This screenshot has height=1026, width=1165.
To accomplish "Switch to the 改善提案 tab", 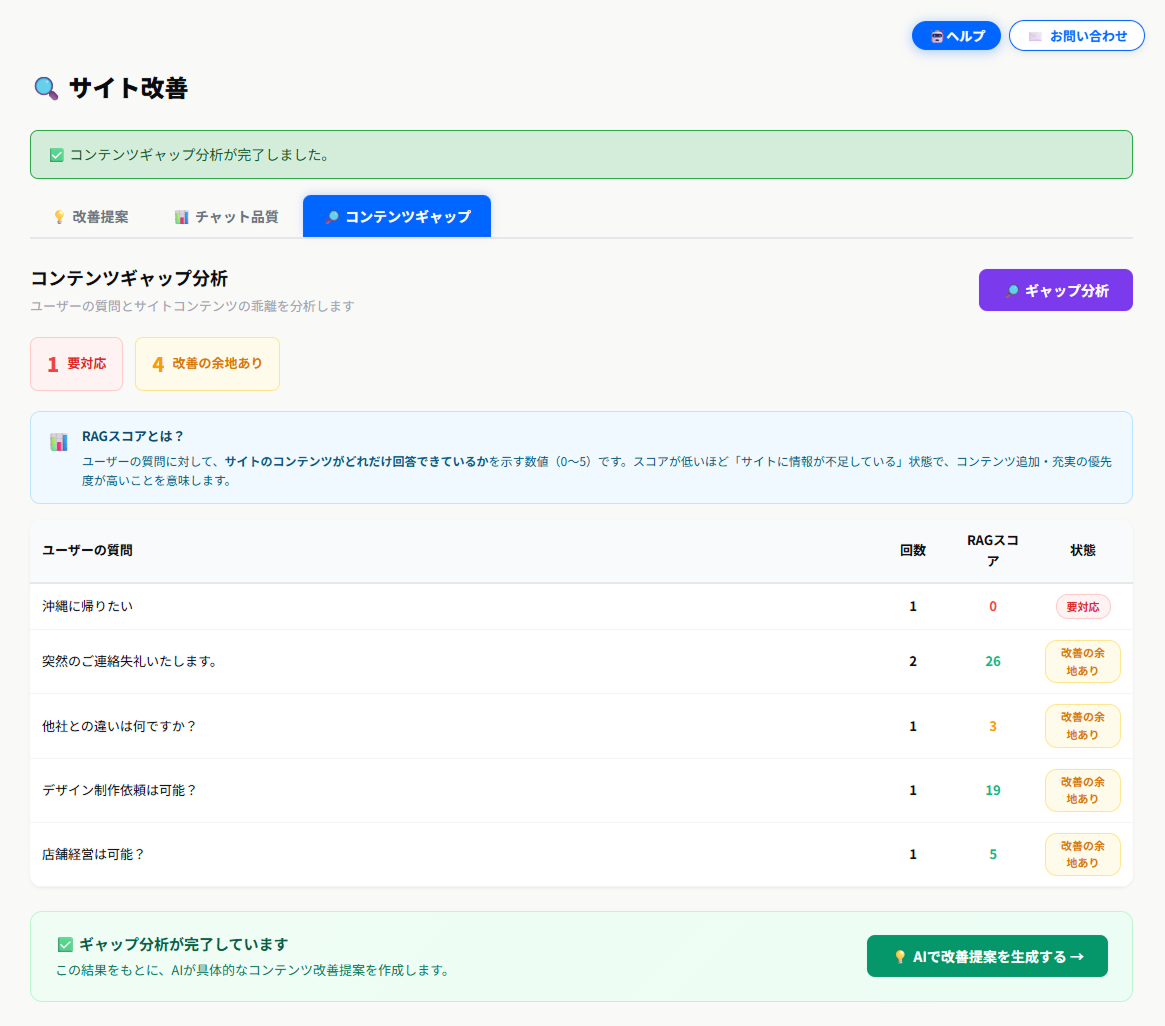I will tap(92, 216).
